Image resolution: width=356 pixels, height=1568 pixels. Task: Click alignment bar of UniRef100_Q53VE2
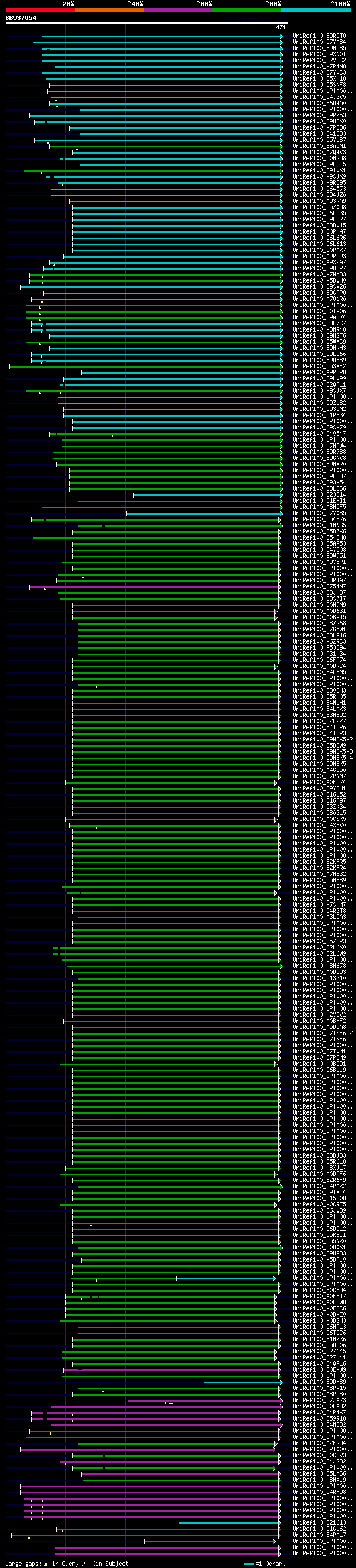(146, 367)
